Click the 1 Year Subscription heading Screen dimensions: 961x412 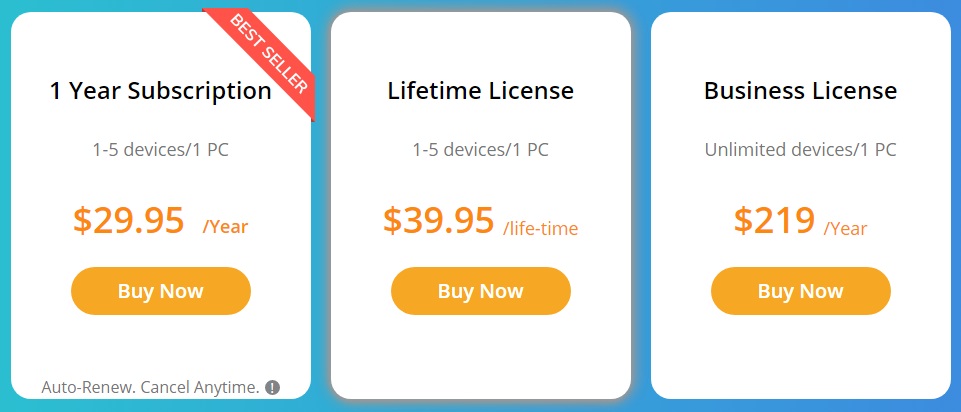tap(160, 91)
